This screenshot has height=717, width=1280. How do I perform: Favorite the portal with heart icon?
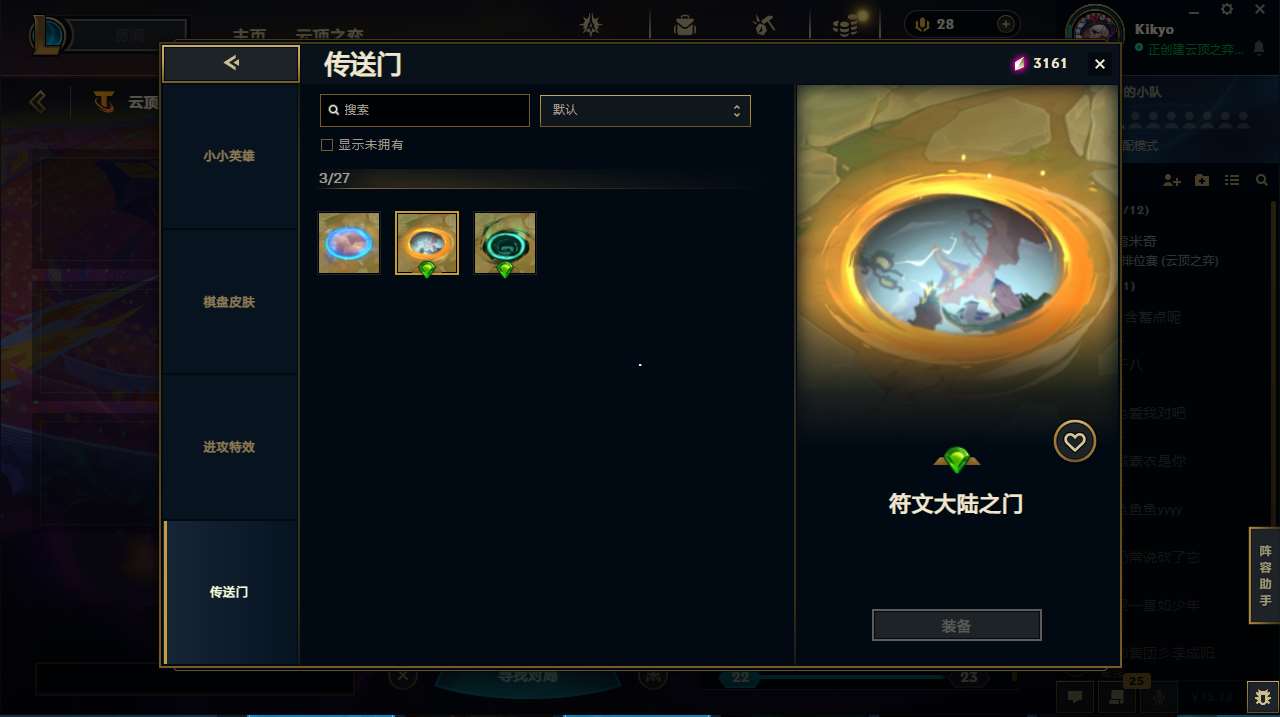[1075, 441]
